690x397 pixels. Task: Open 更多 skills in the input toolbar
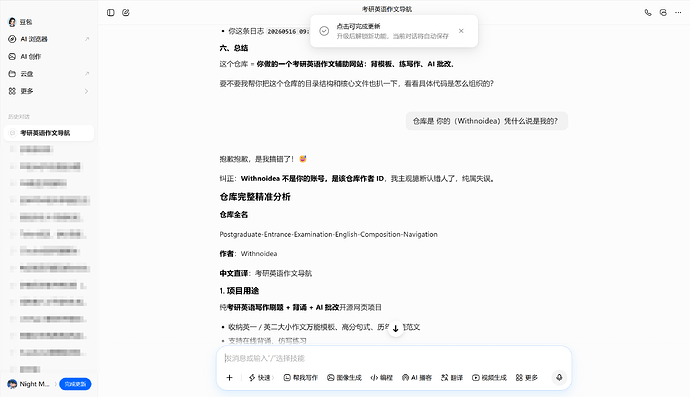[x=527, y=378]
